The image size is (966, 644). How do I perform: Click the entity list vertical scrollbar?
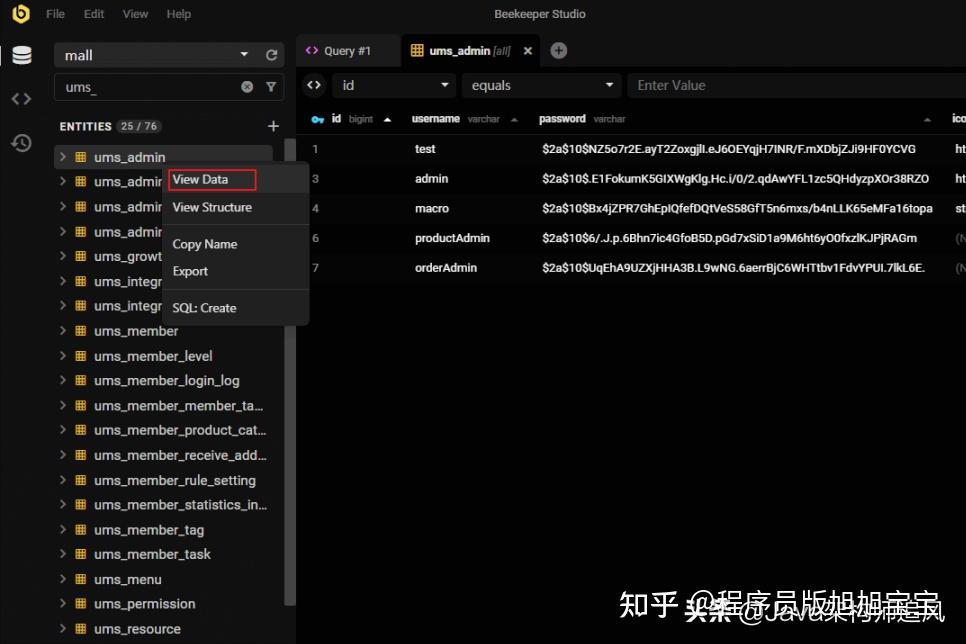[x=290, y=372]
